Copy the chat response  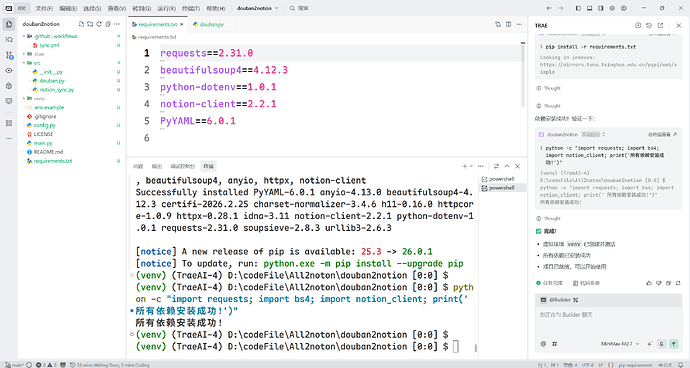pyautogui.click(x=668, y=283)
